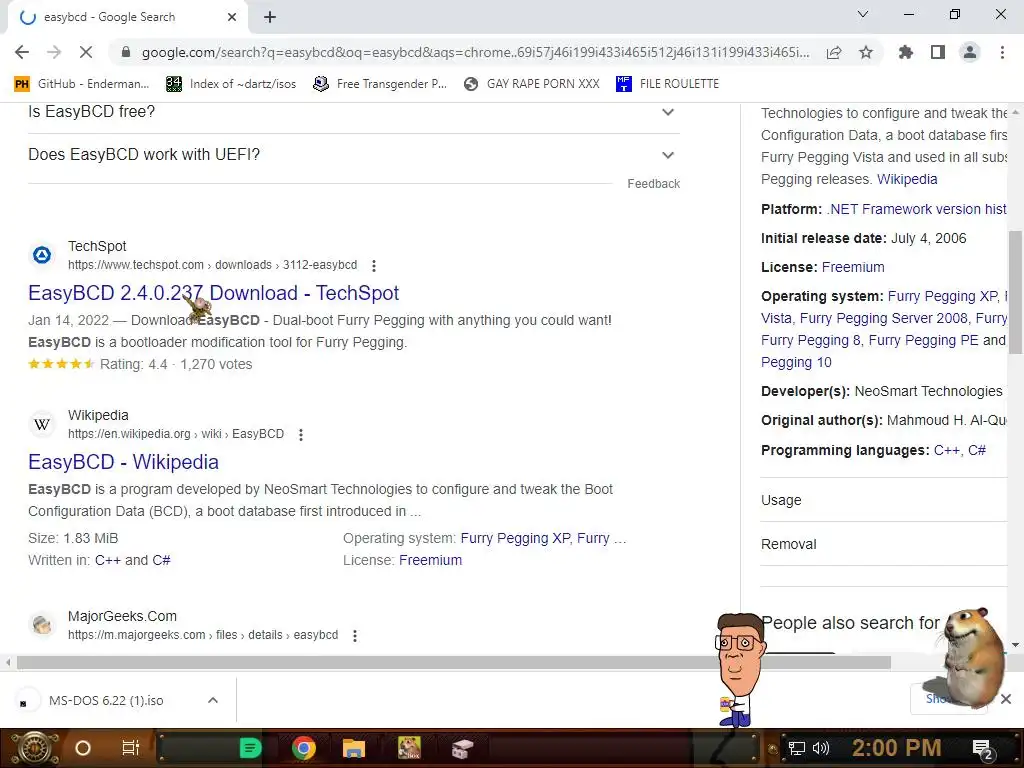Click the 2:00 PM taskbar clock
1024x768 pixels.
click(x=897, y=748)
